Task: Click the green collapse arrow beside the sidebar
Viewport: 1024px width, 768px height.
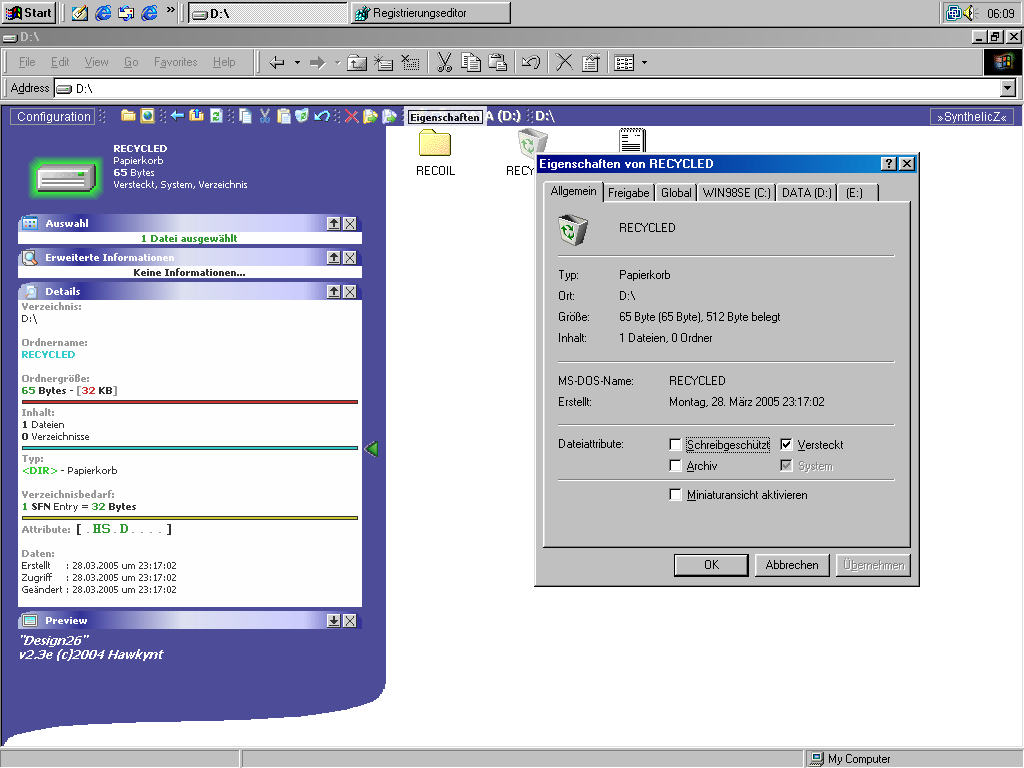Action: tap(372, 449)
